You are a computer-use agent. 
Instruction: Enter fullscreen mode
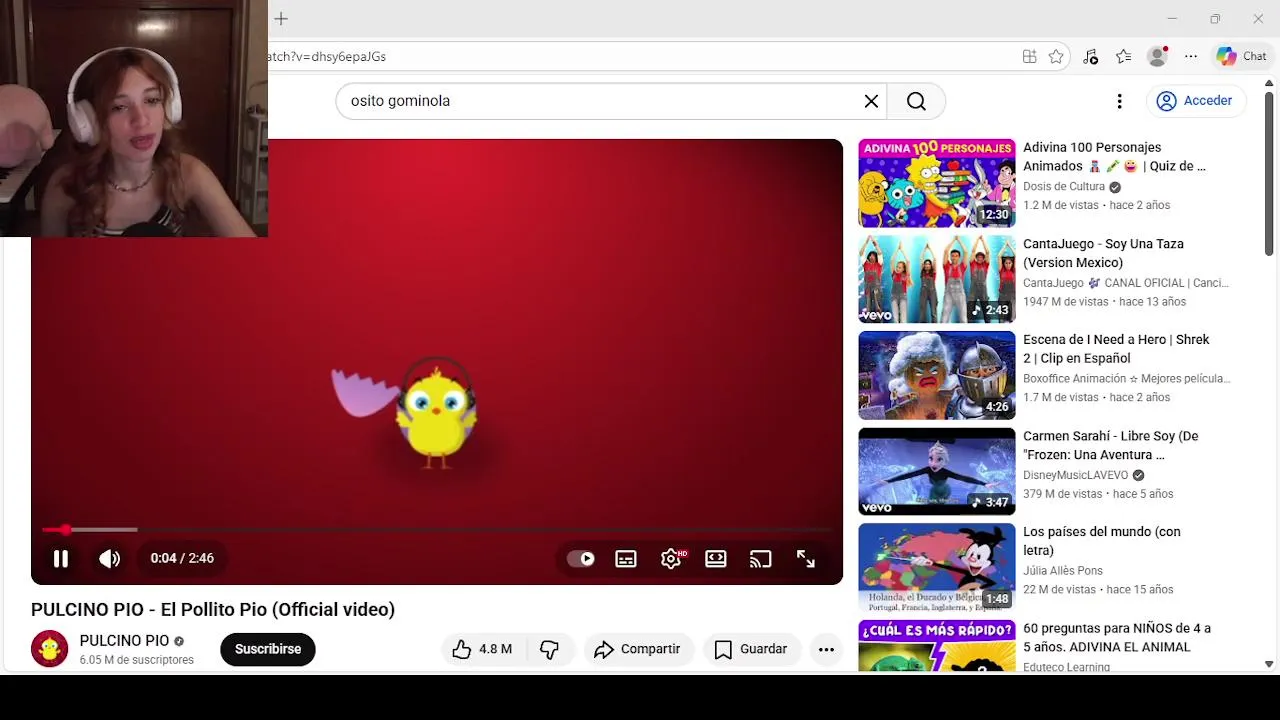pos(806,559)
